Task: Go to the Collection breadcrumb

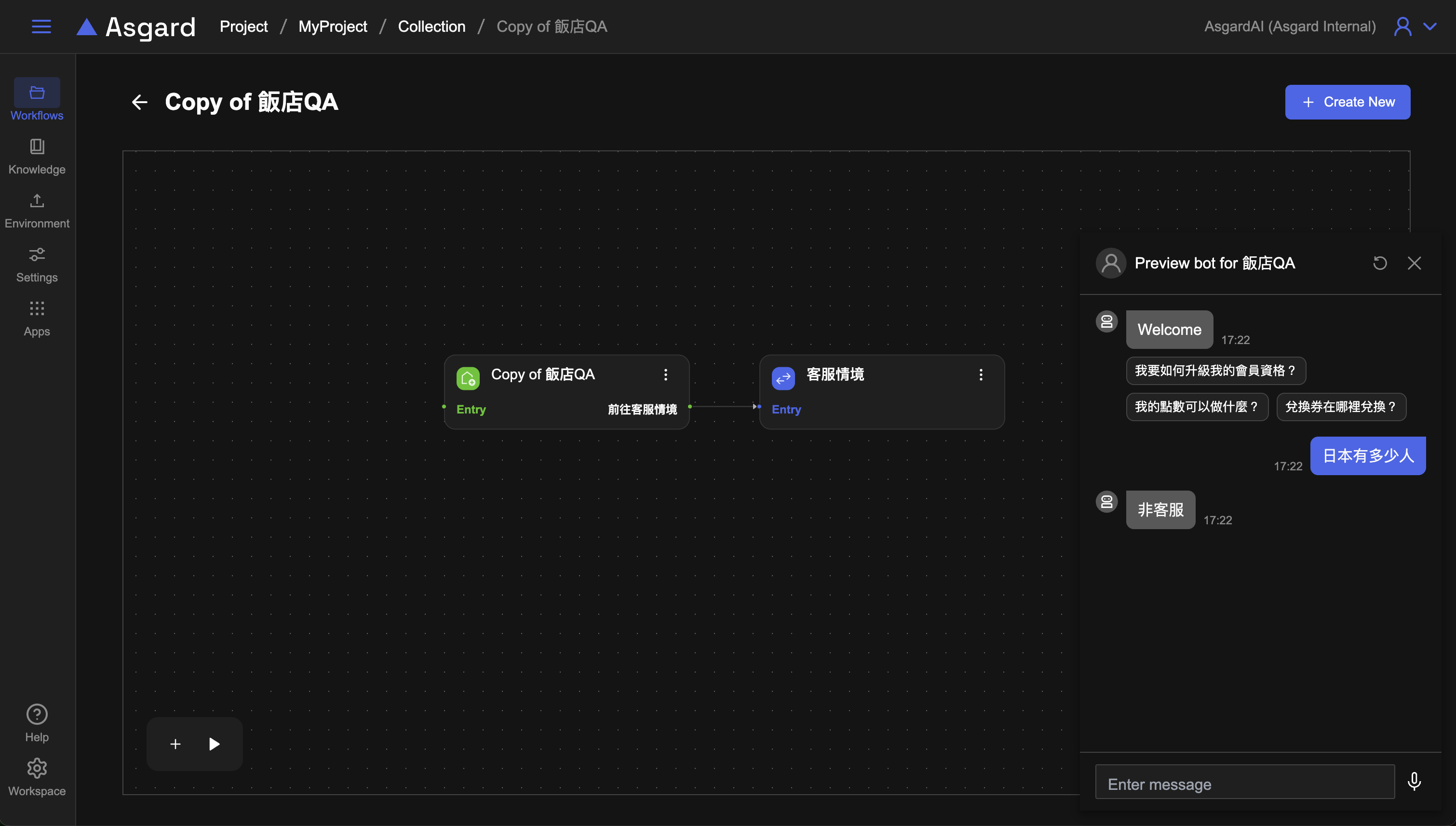Action: tap(431, 27)
